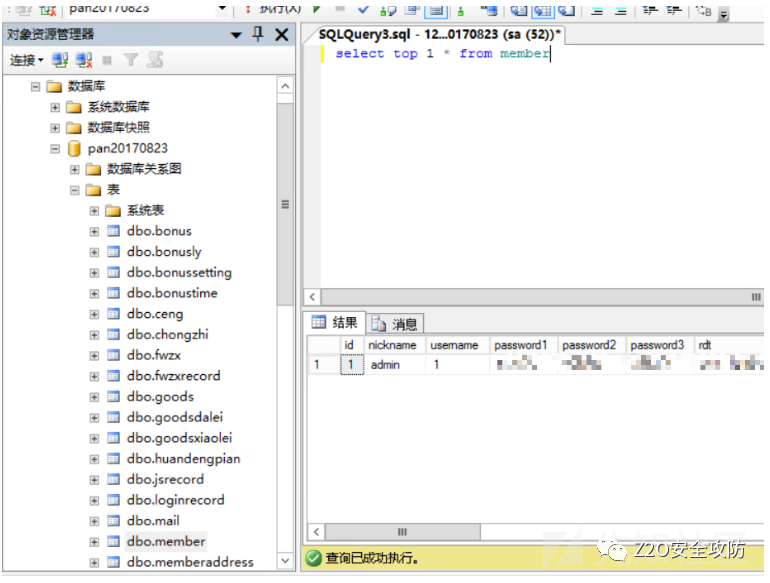Image resolution: width=770 pixels, height=583 pixels.
Task: Click the password1 column header in results
Action: tap(521, 345)
